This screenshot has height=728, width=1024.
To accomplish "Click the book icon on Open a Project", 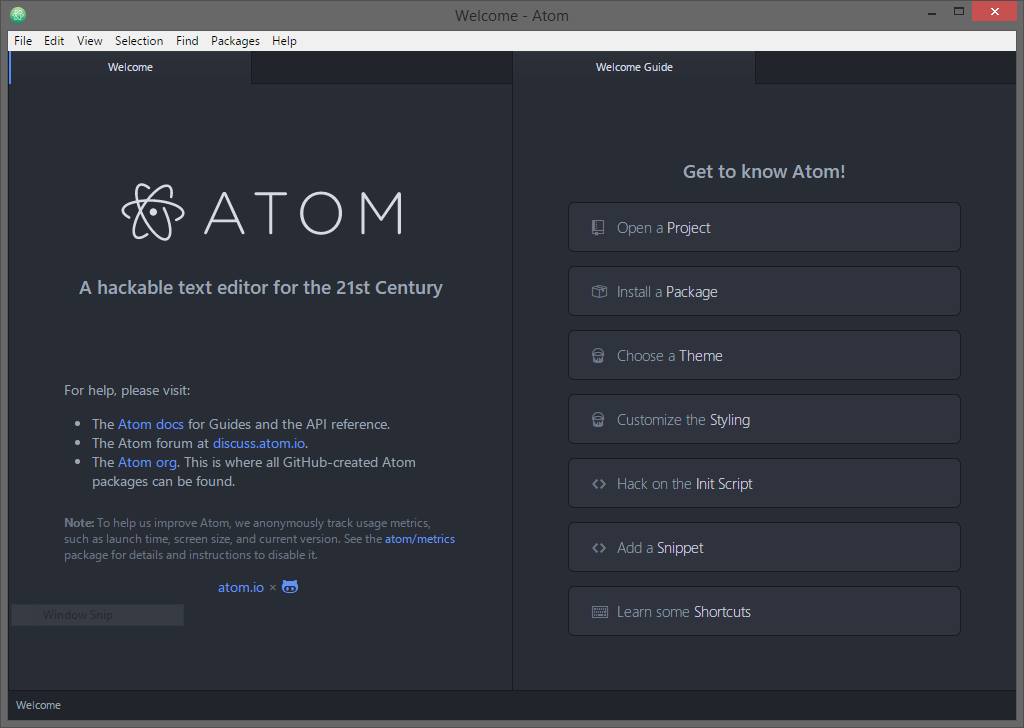I will [598, 227].
